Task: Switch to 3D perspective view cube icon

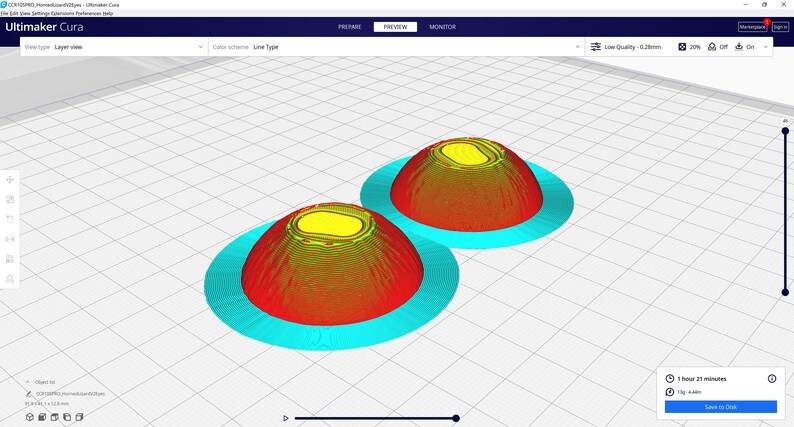Action: click(30, 417)
